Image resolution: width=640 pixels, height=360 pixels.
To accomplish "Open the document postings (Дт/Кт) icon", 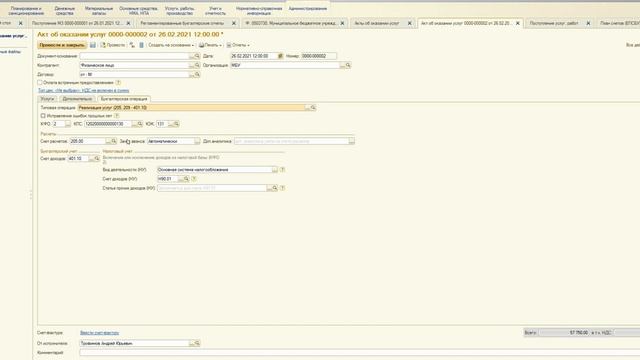I will [x=132, y=45].
